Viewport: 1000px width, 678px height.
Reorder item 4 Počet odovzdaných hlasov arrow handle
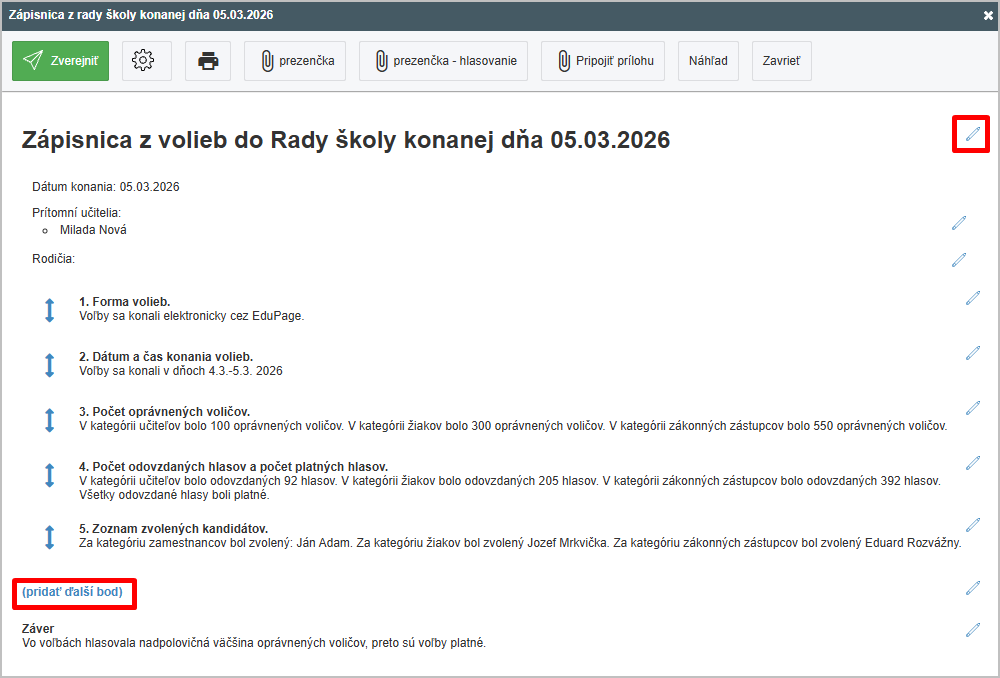pyautogui.click(x=49, y=475)
